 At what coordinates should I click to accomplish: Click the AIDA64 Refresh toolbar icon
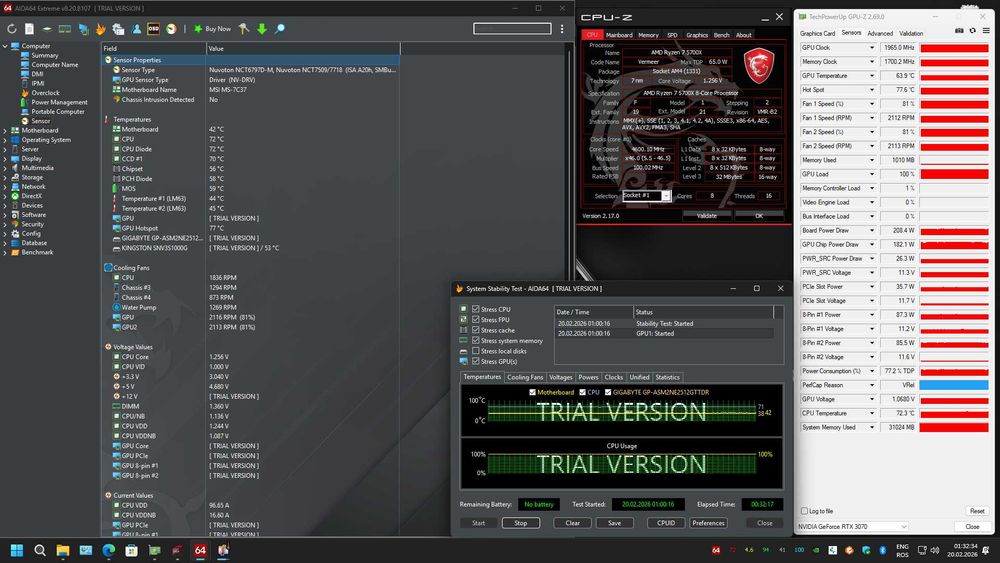[11, 29]
